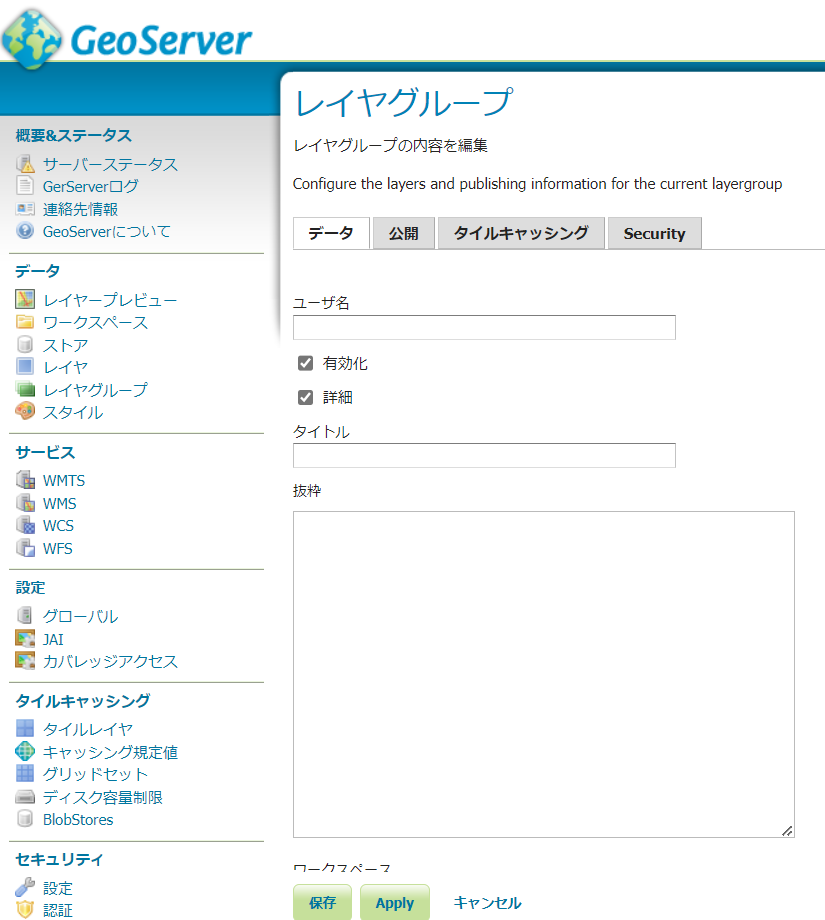Click the GeoServerについて help icon
This screenshot has width=825, height=920.
tap(25, 231)
